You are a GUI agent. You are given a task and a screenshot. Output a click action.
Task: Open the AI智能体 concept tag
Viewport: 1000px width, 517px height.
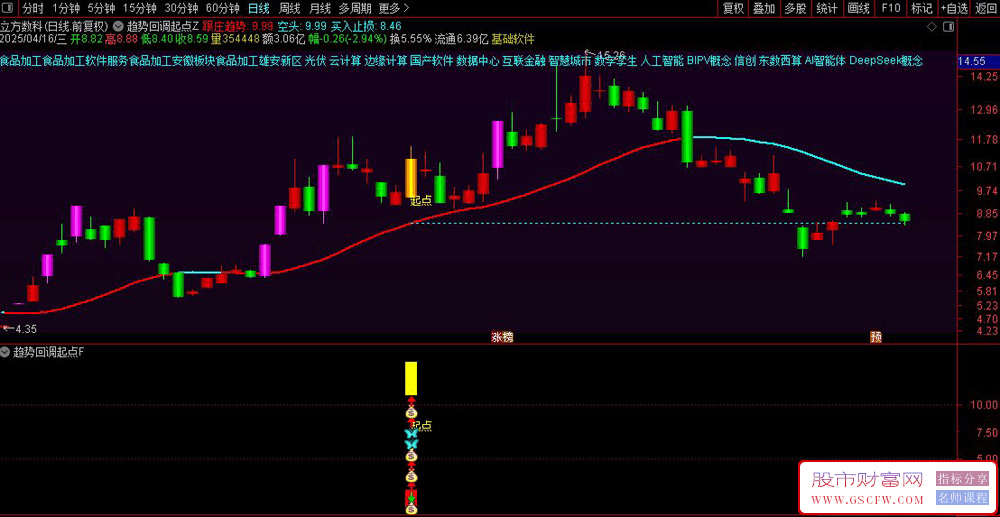coord(825,61)
